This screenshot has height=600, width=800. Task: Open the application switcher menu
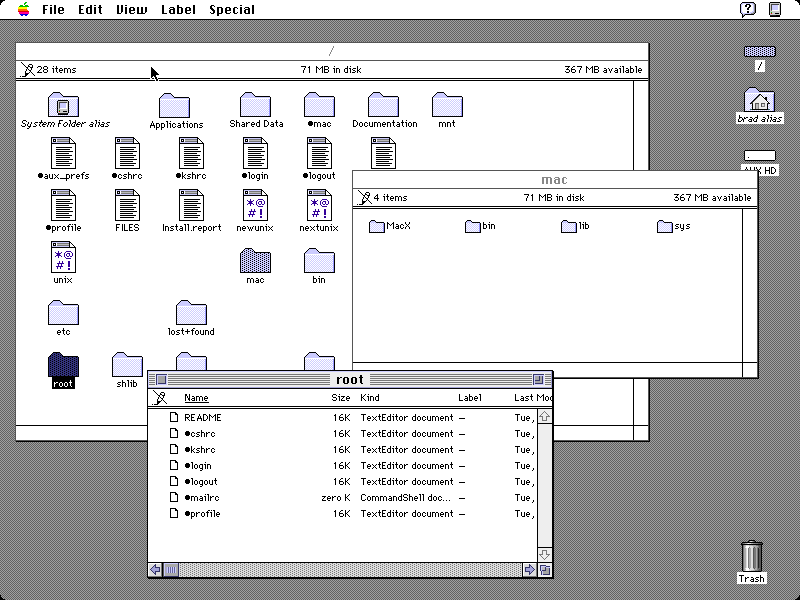pos(775,9)
